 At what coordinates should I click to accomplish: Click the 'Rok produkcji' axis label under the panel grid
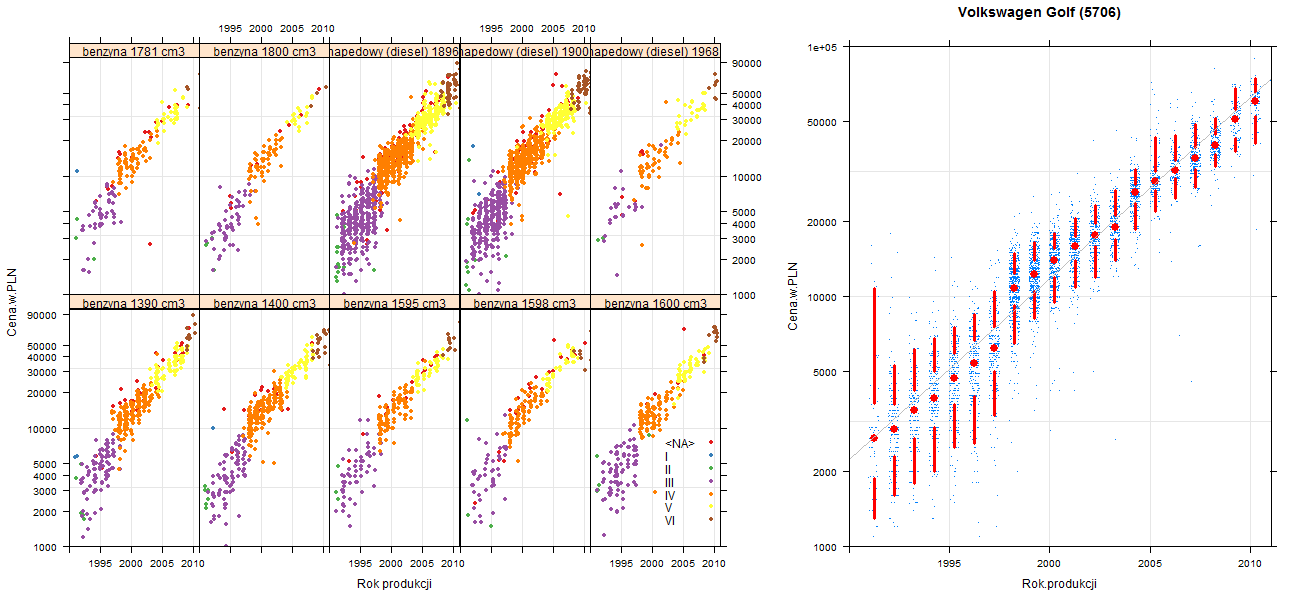pyautogui.click(x=394, y=584)
